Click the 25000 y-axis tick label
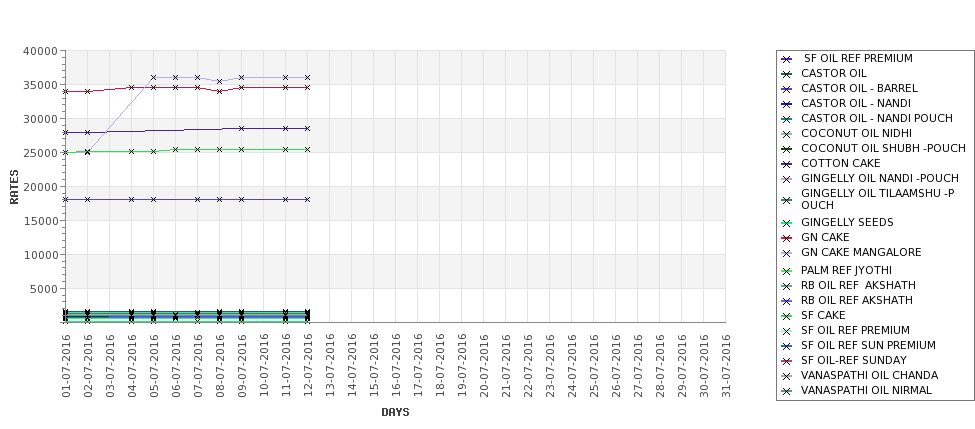The width and height of the screenshot is (975, 429). point(40,153)
